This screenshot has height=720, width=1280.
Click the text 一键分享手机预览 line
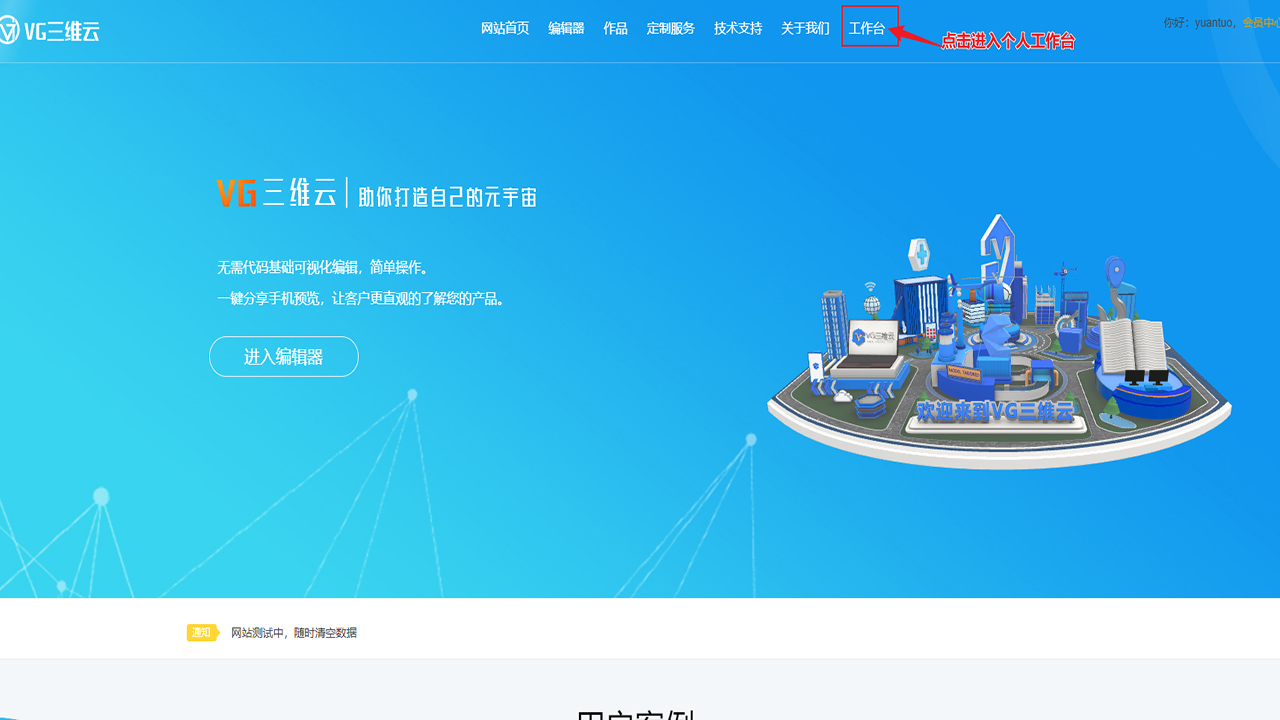(x=361, y=298)
